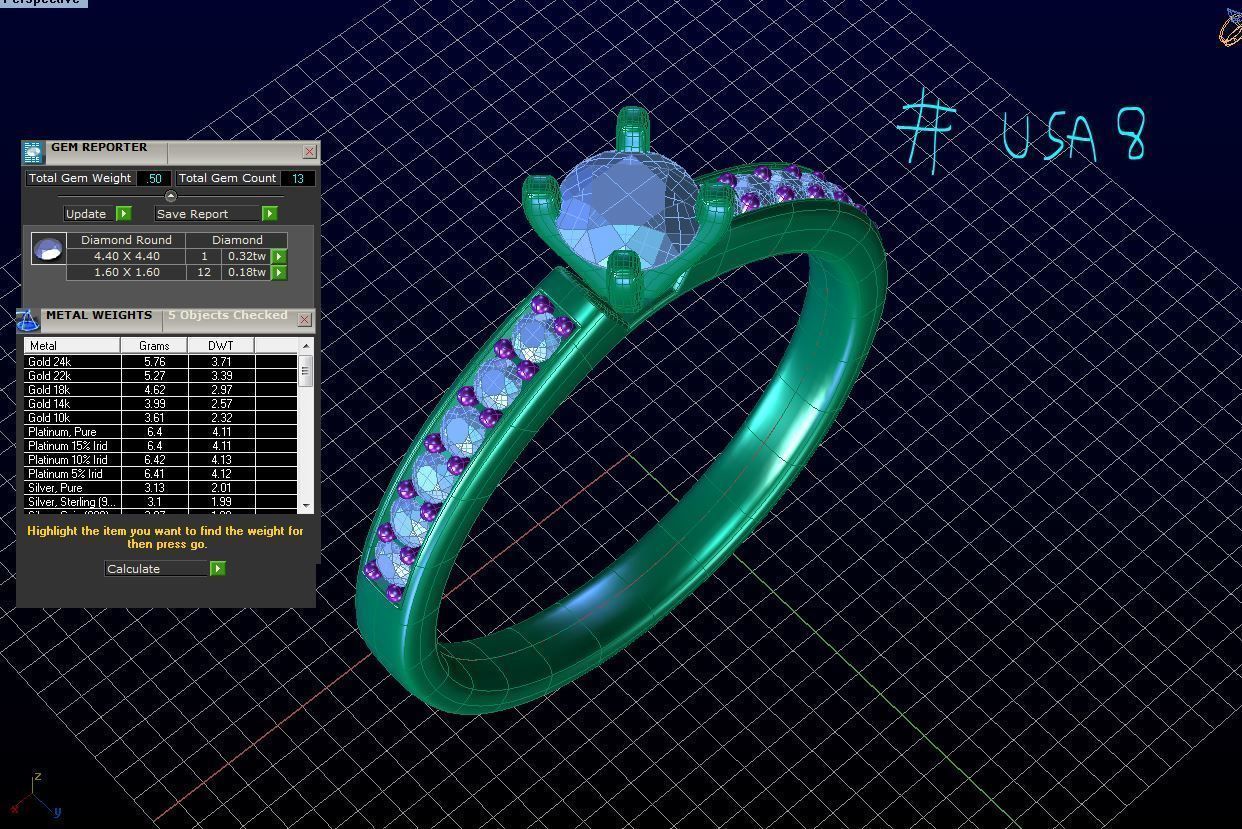
Task: Select the Platinum, Pure row
Action: (x=161, y=432)
